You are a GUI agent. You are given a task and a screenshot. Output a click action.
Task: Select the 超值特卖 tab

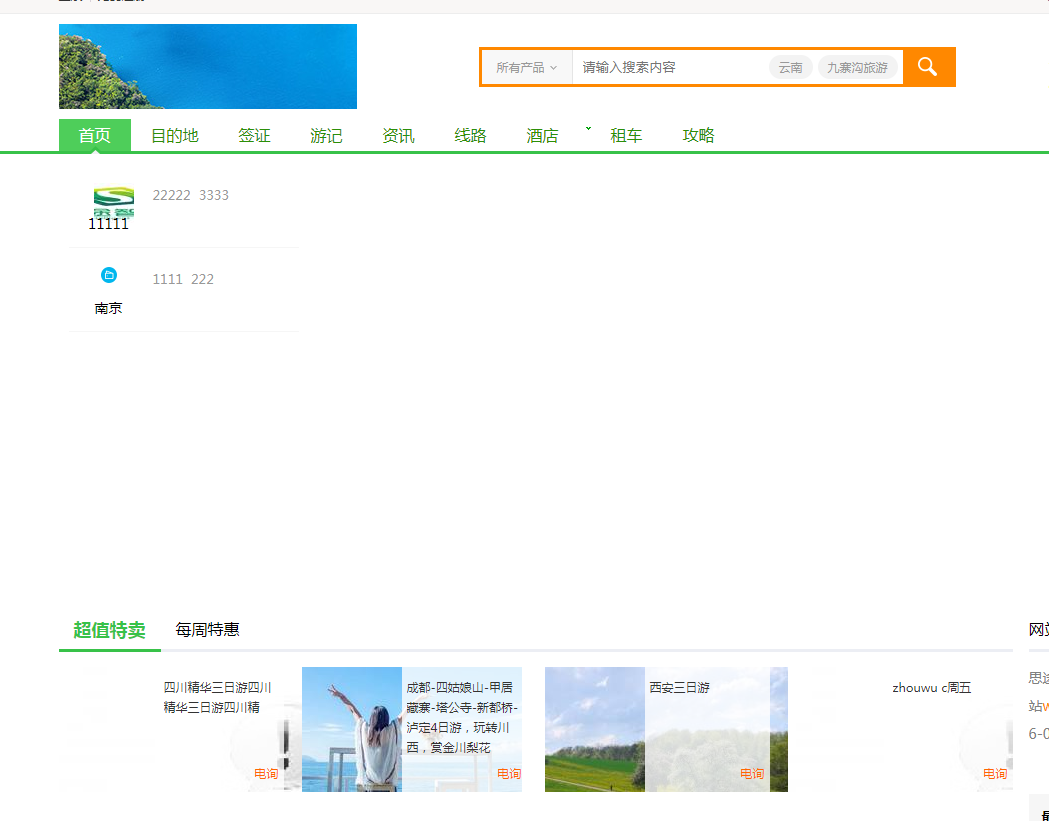pos(109,630)
